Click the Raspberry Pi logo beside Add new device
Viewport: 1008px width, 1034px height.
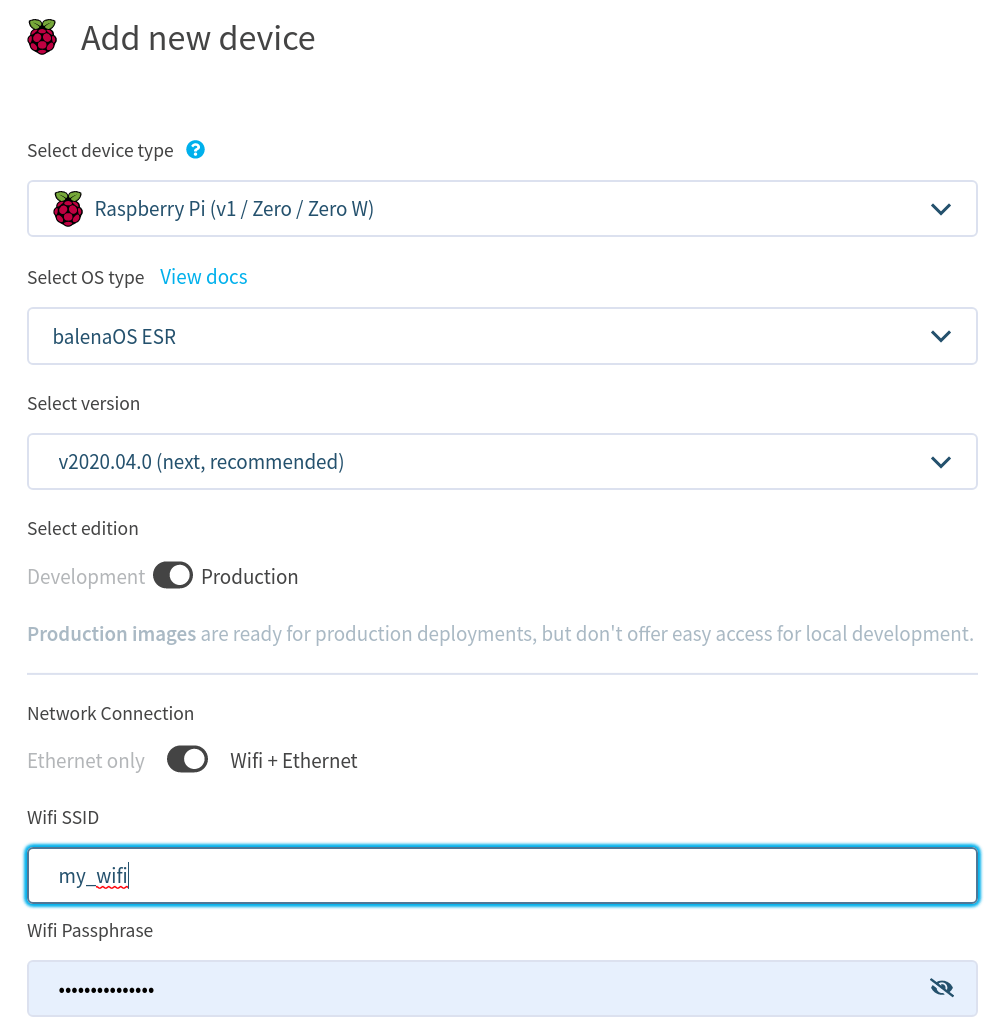click(x=42, y=38)
